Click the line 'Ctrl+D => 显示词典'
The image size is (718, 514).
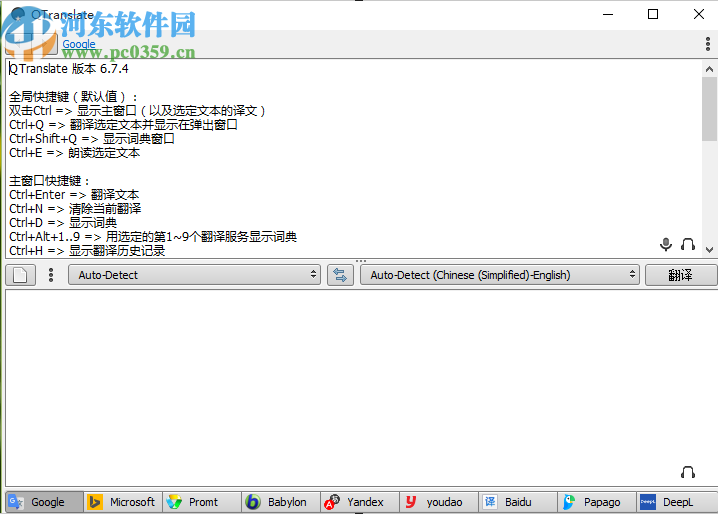point(63,223)
